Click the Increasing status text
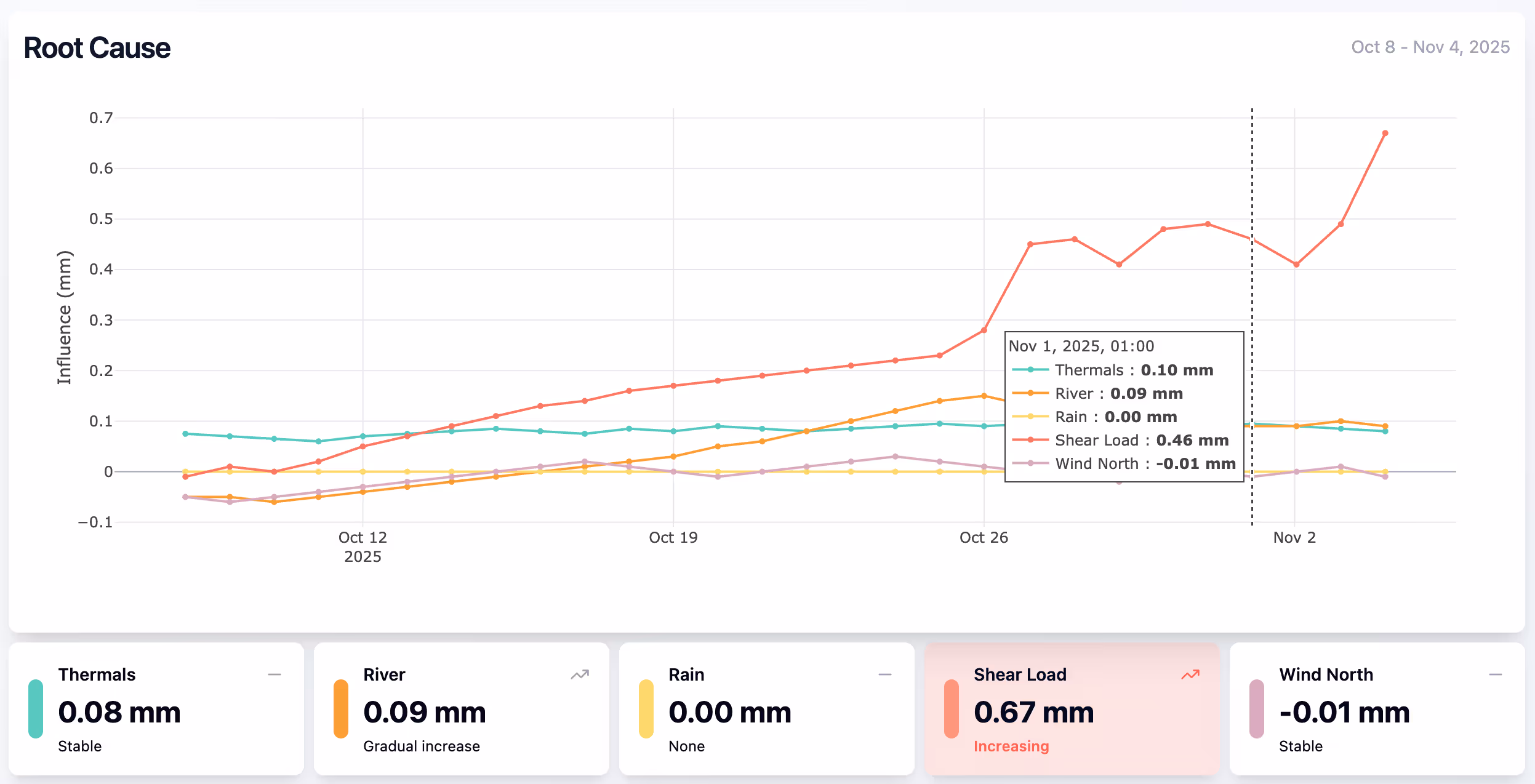This screenshot has width=1535, height=784. click(x=1011, y=746)
